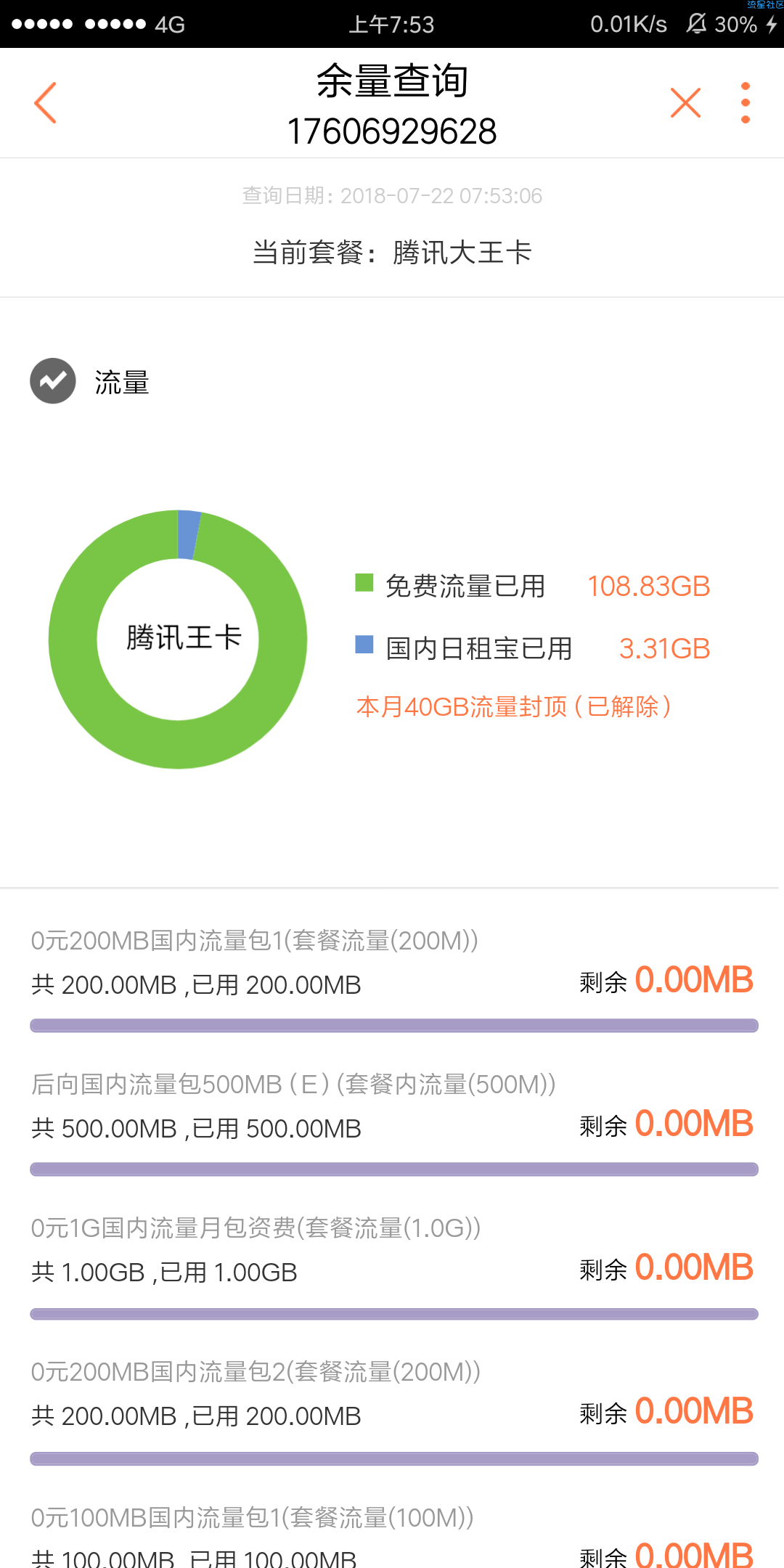Tap the muted bell icon in status bar
This screenshot has width=784, height=1568.
click(696, 24)
